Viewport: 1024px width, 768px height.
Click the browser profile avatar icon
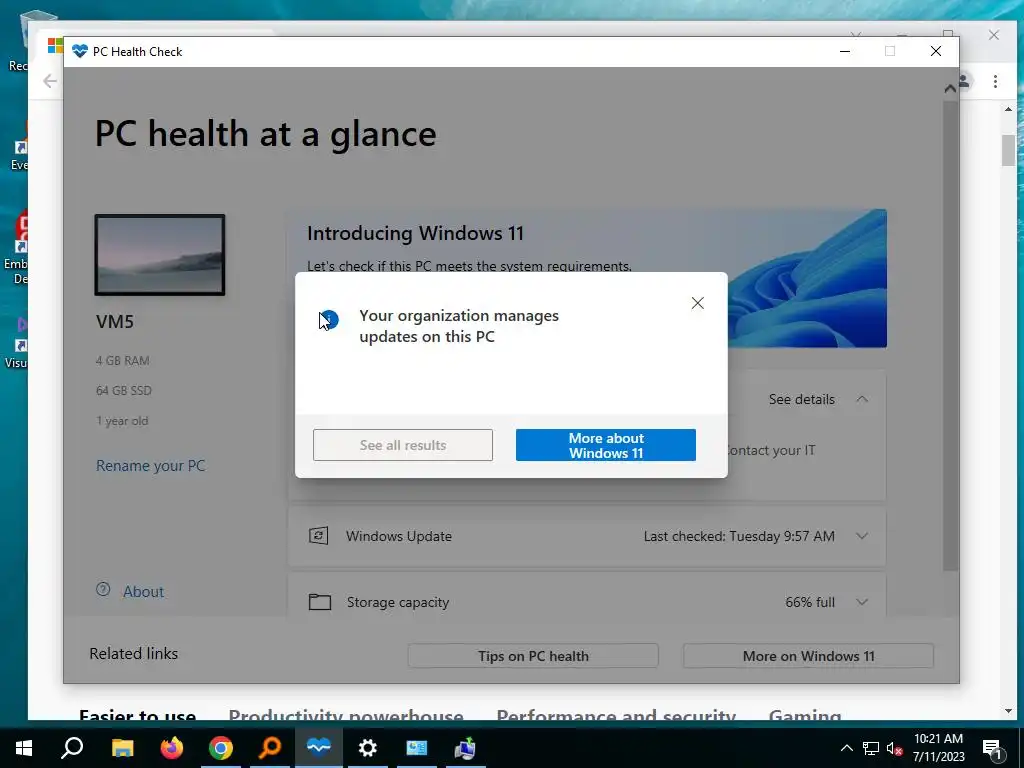tap(965, 81)
